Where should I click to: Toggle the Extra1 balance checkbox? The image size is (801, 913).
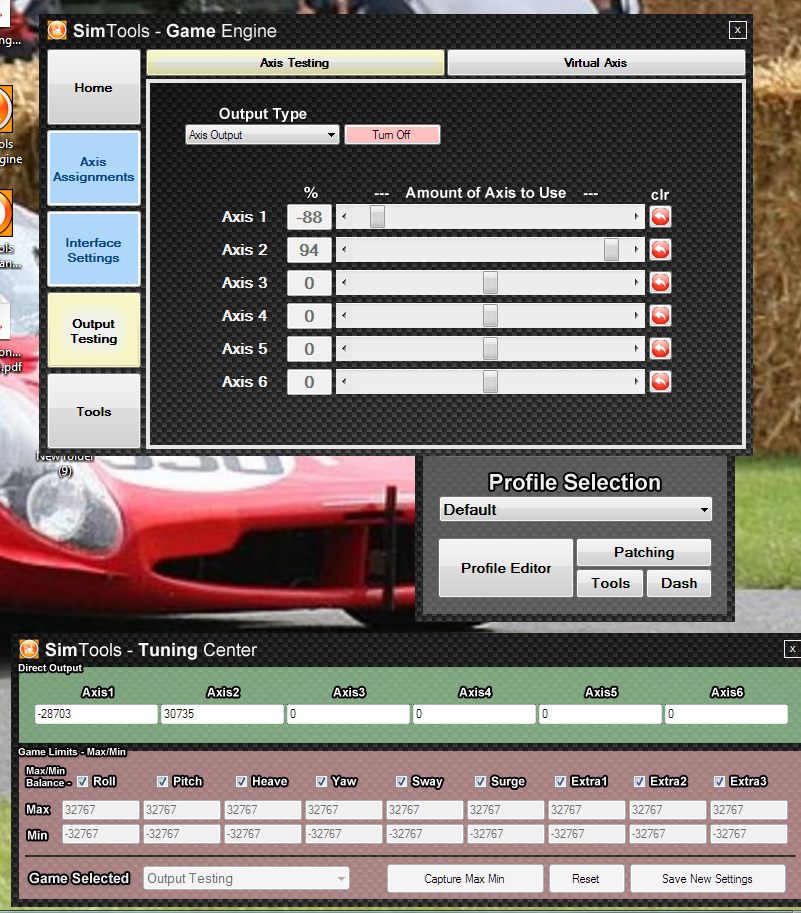560,781
